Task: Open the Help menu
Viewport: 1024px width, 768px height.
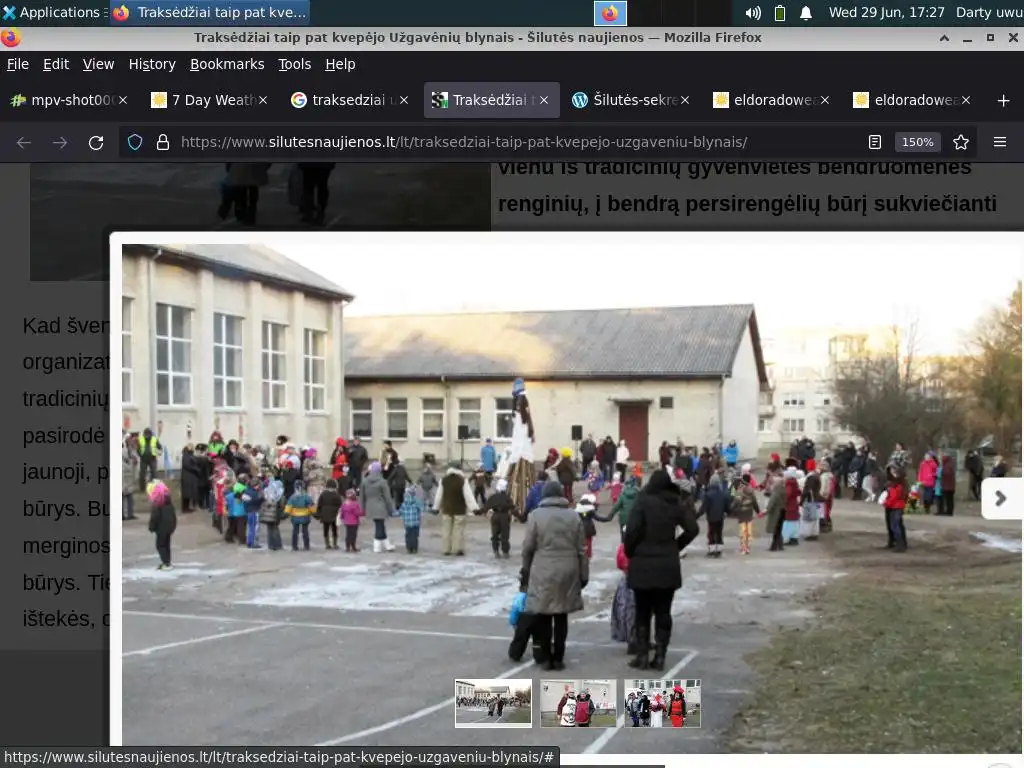Action: [340, 64]
